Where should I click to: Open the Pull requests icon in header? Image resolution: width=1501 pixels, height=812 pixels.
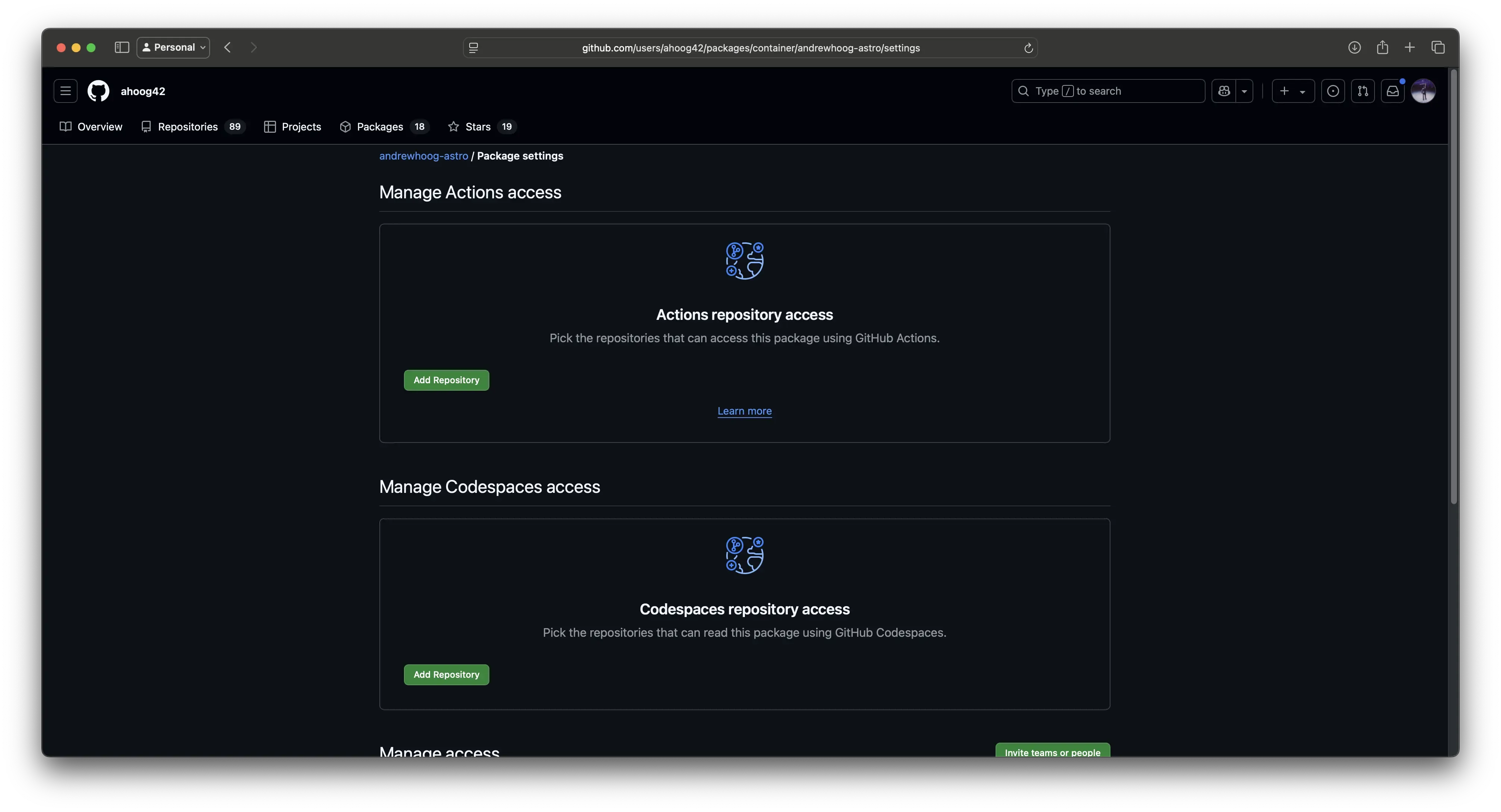(x=1362, y=91)
